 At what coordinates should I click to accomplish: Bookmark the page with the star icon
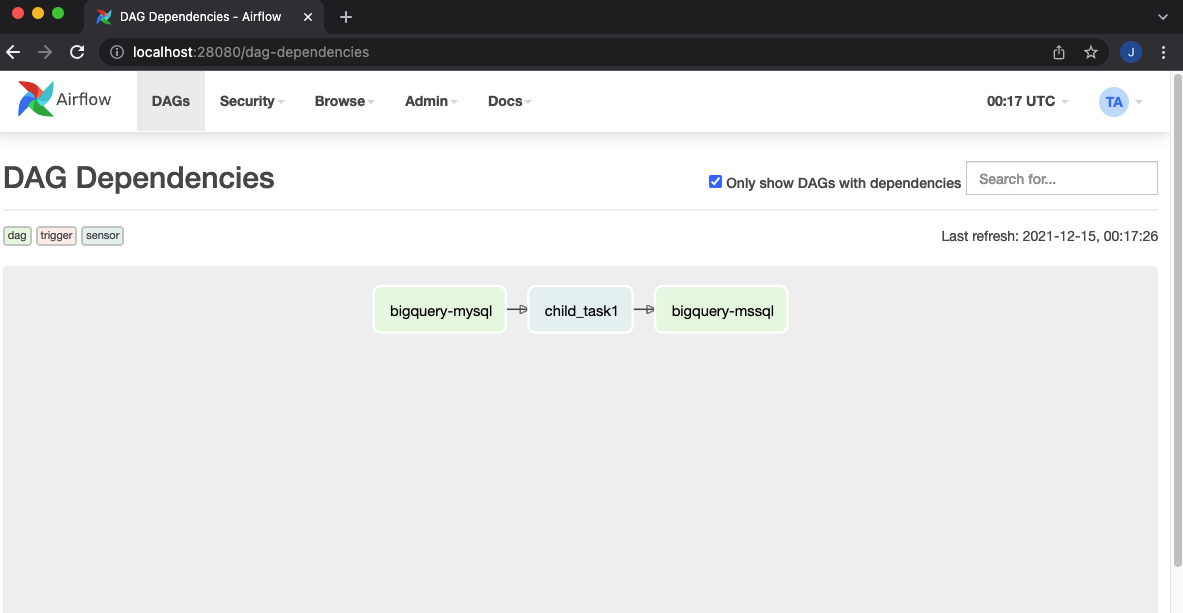click(1091, 52)
